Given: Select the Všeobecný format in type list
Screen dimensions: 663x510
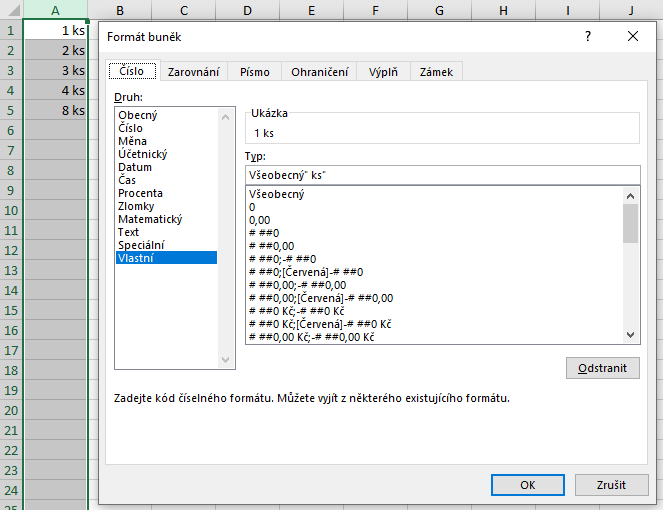Looking at the screenshot, I should (276, 194).
